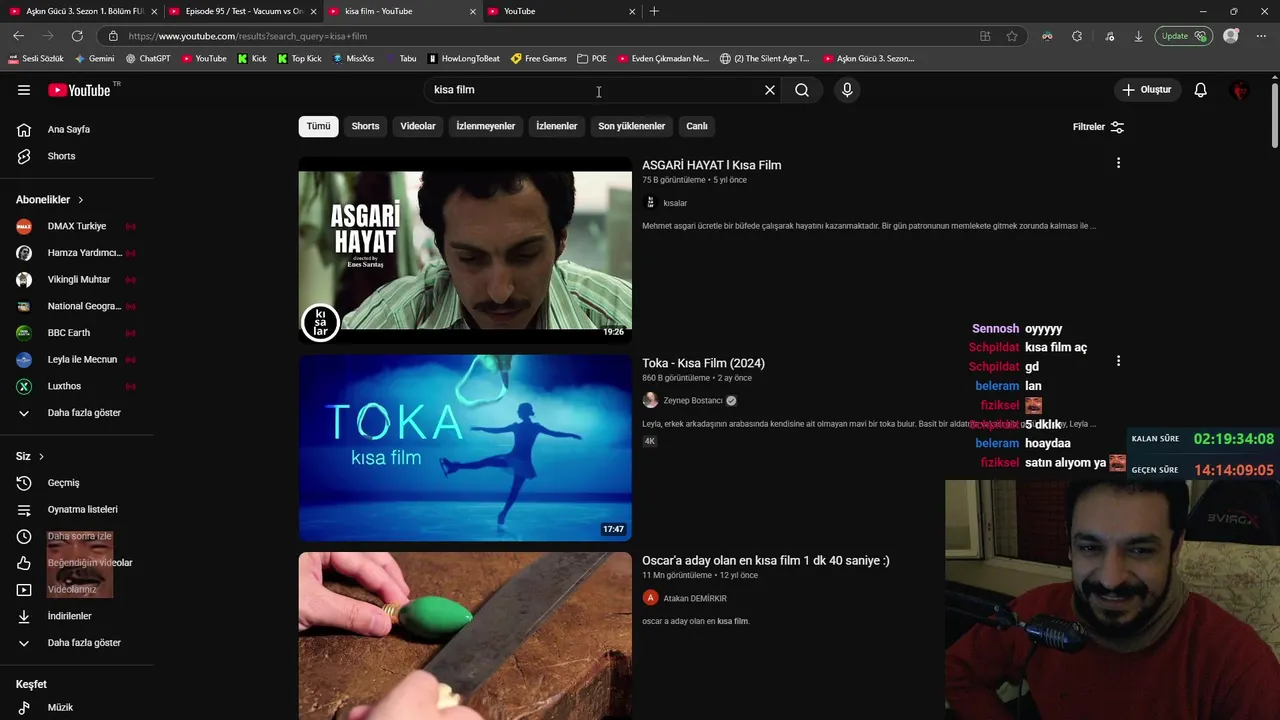The width and height of the screenshot is (1280, 720).
Task: Close the kısa film - YouTube tab
Action: pyautogui.click(x=473, y=11)
